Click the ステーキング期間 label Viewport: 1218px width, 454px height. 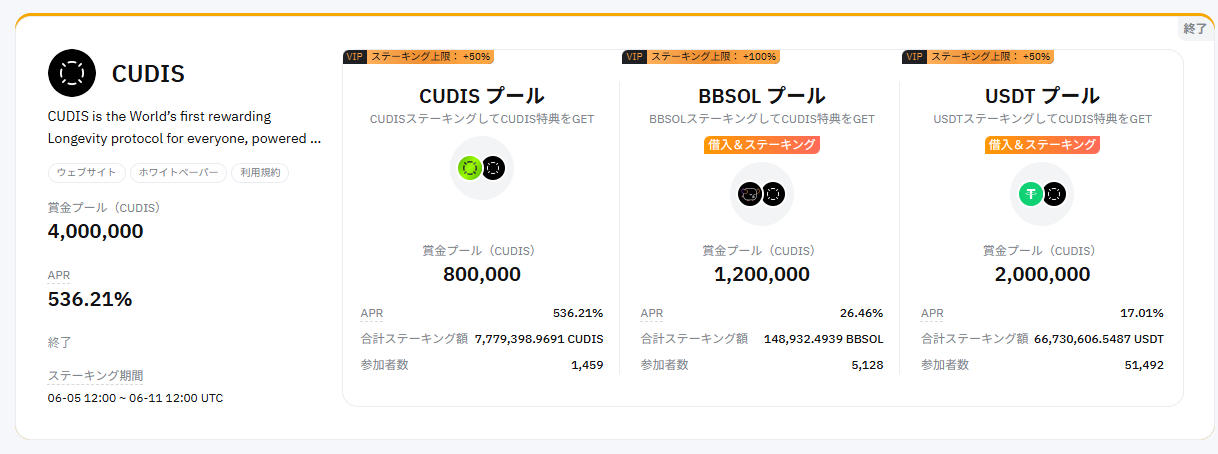96,376
